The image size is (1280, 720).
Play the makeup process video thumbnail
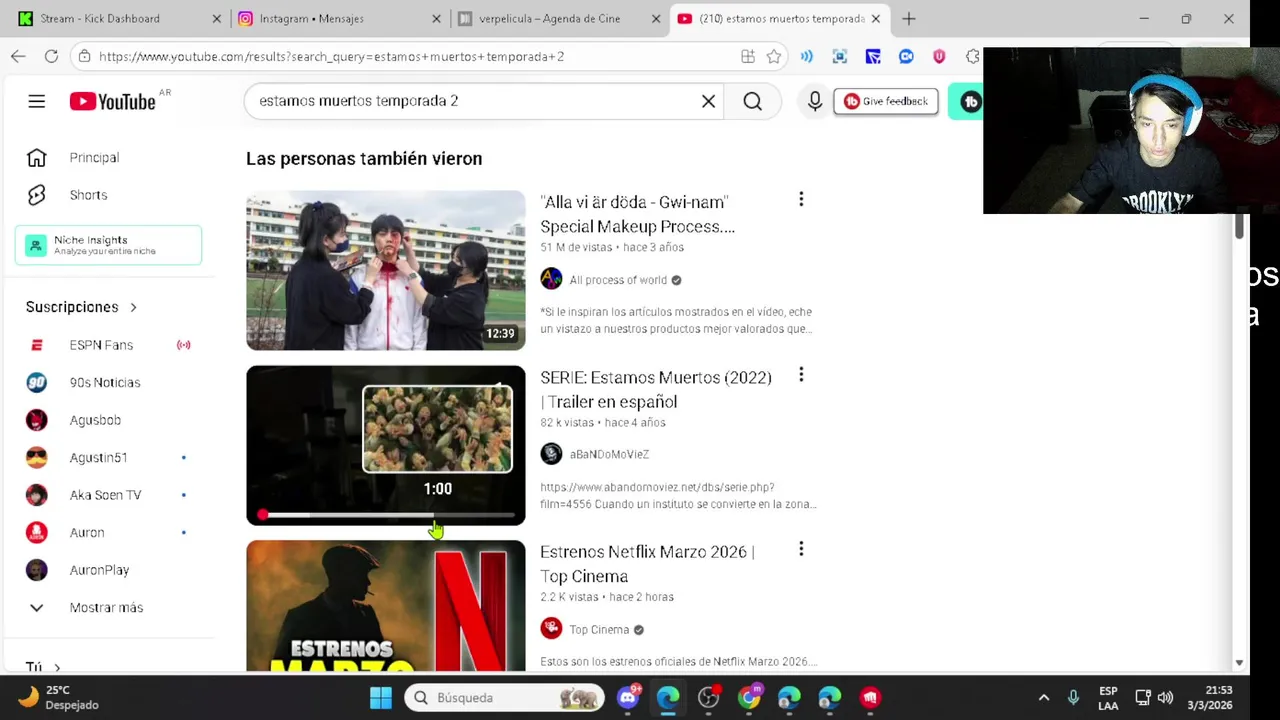(x=385, y=270)
